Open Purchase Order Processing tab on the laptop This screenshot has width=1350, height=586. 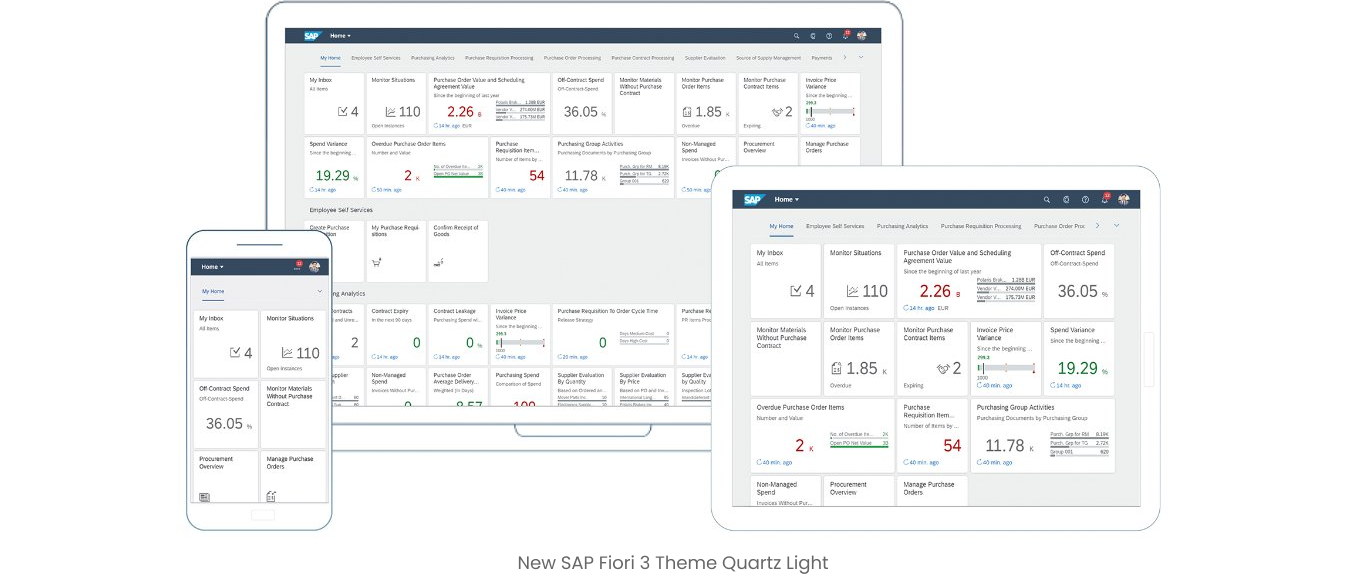coord(572,58)
